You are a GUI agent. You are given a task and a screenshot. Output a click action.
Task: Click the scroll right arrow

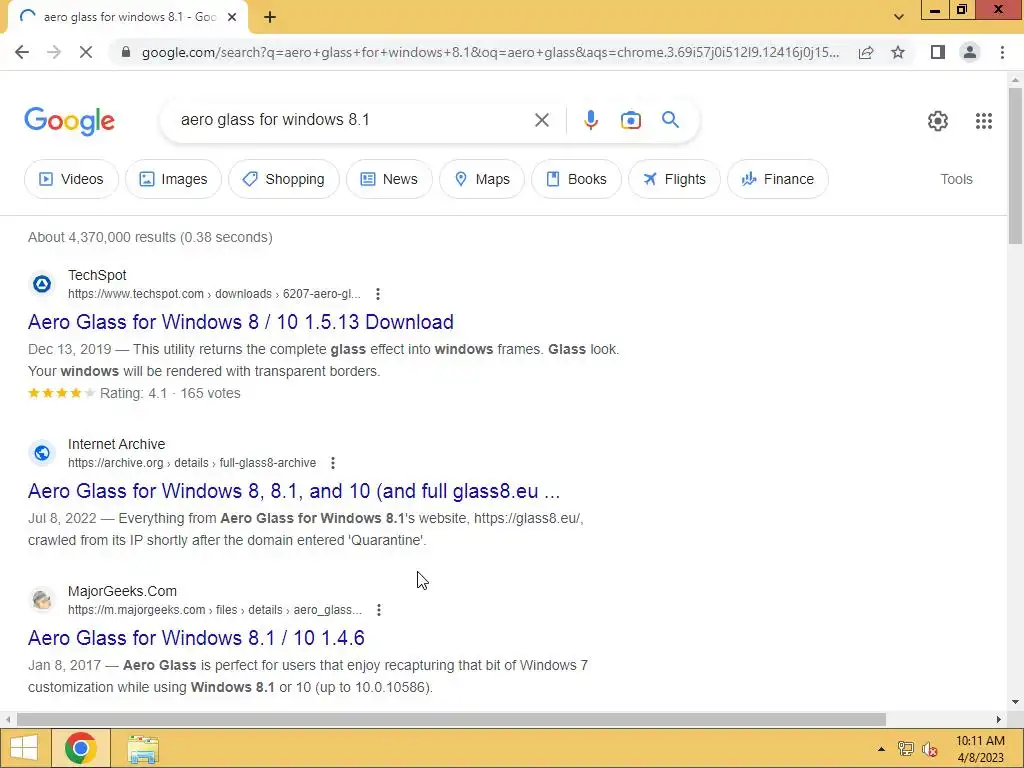coord(999,719)
